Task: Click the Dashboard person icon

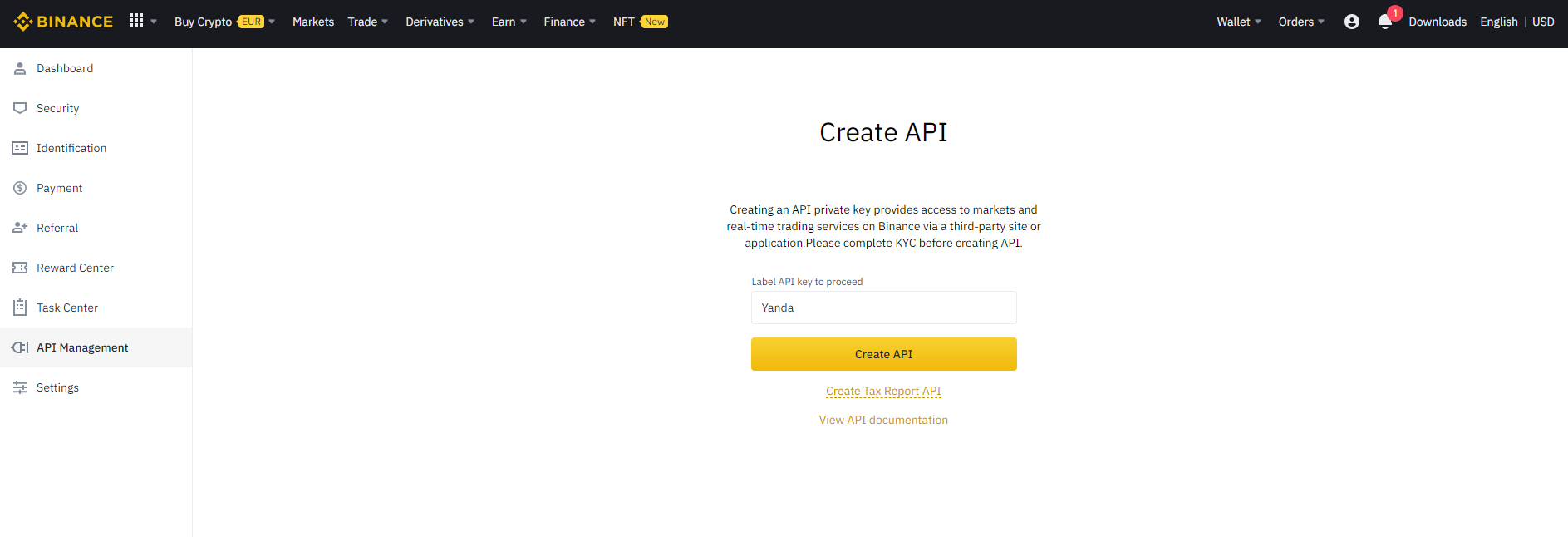Action: pyautogui.click(x=20, y=68)
